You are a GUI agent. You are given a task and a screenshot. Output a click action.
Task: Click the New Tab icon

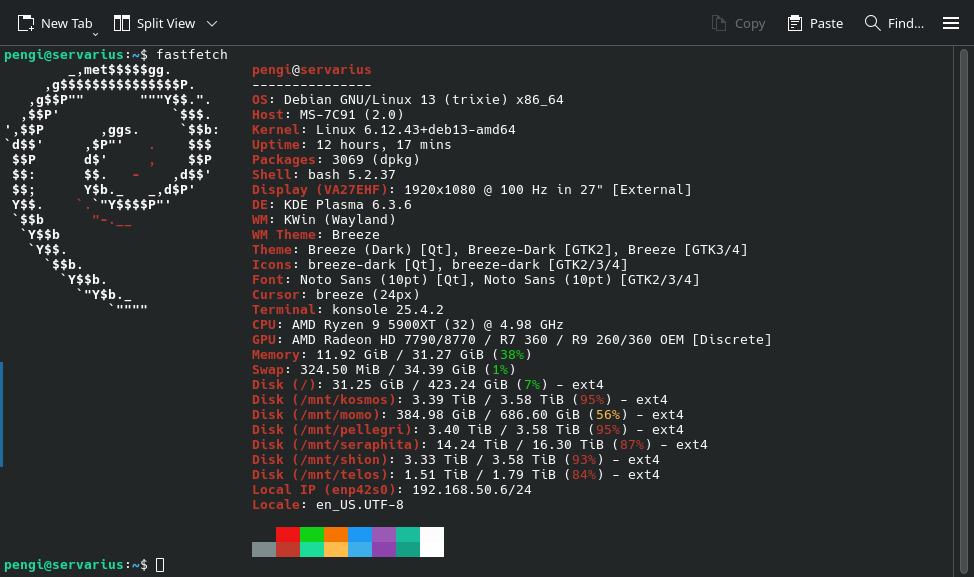(26, 23)
